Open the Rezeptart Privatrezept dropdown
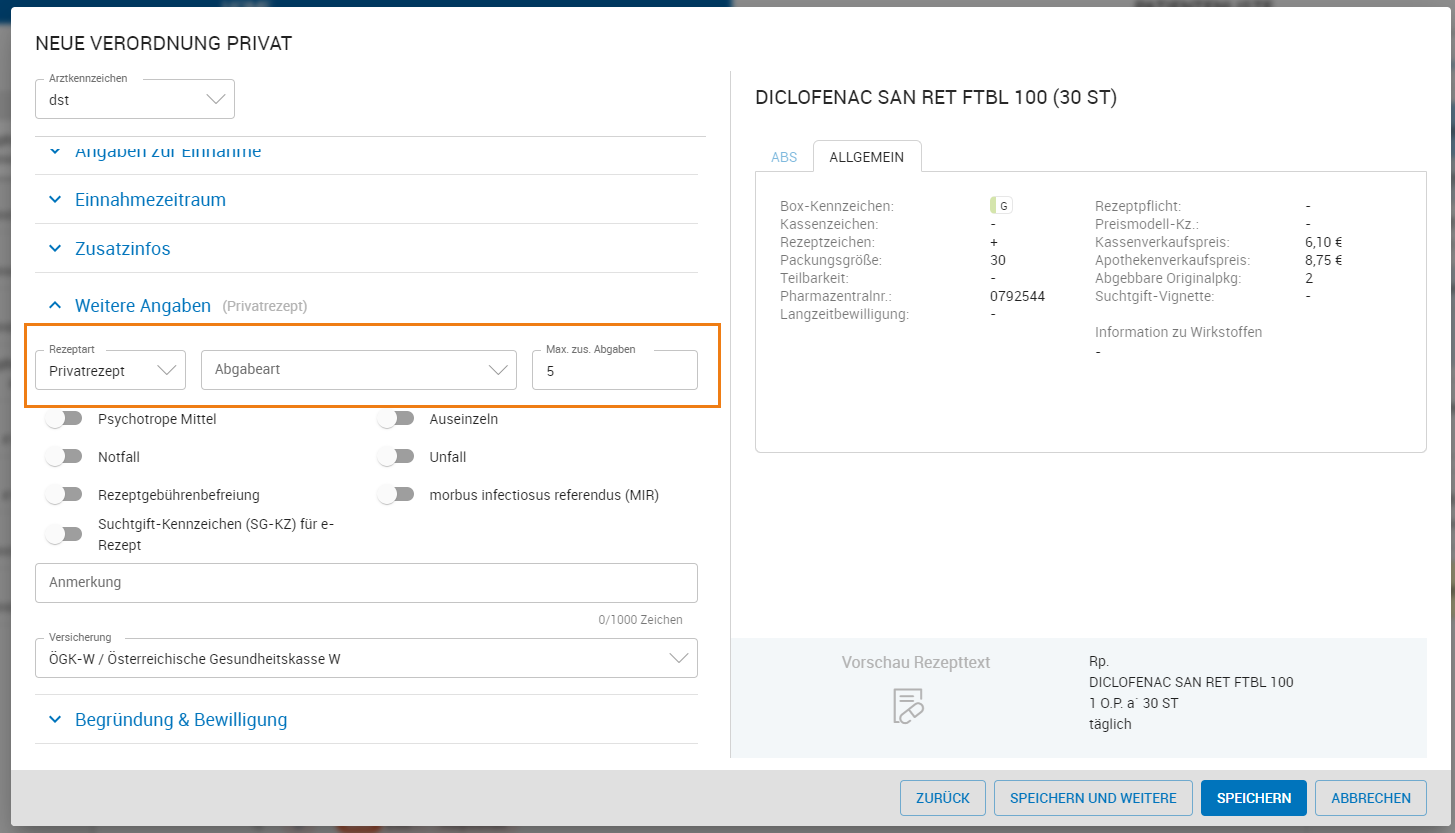The width and height of the screenshot is (1455, 833). (x=111, y=370)
